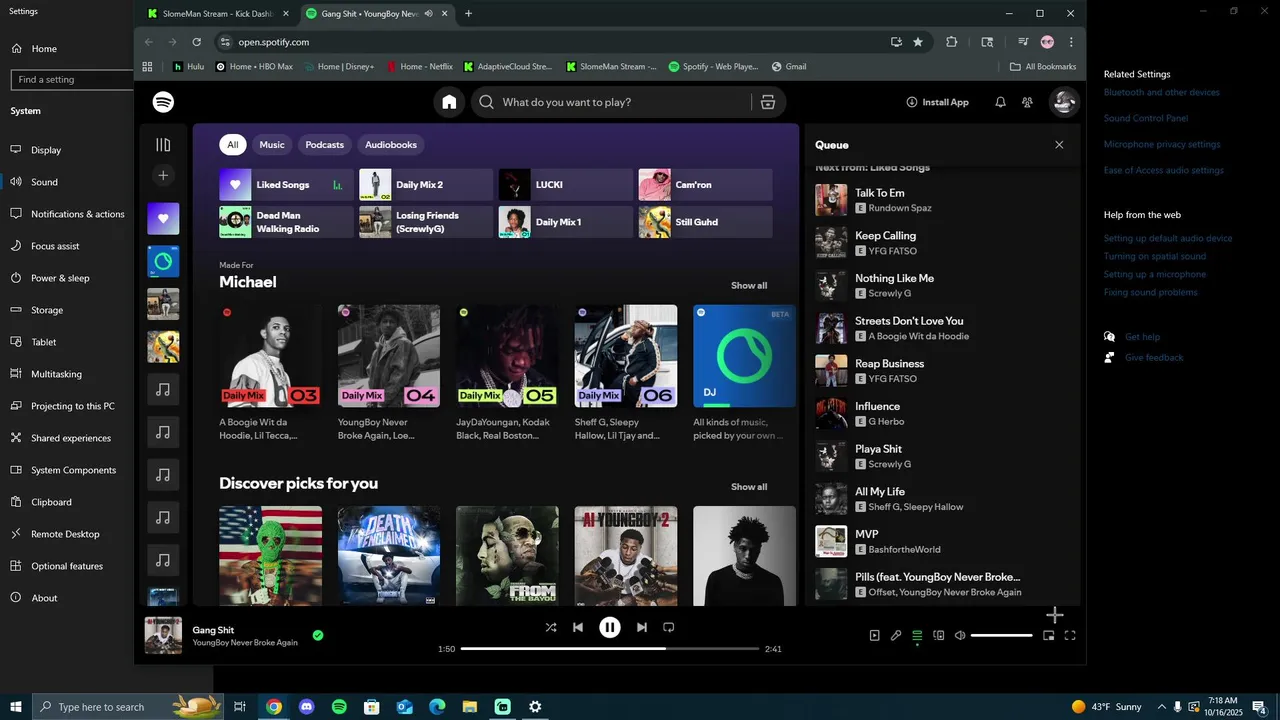The width and height of the screenshot is (1280, 720).
Task: Show all Made For Michael mixes
Action: 749,286
